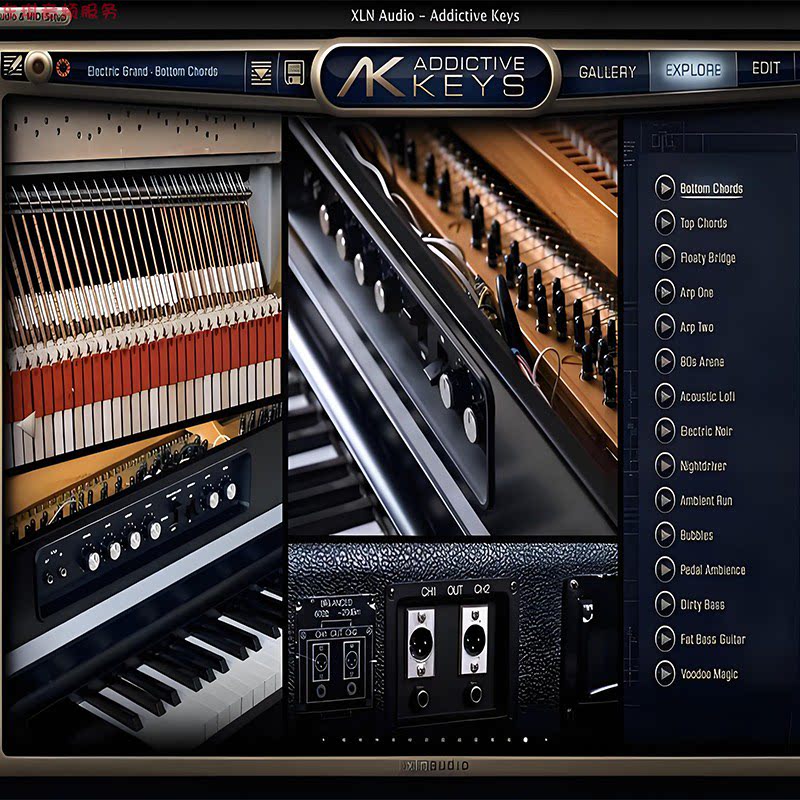800x800 pixels.
Task: Play the 80s Arena preview
Action: (665, 361)
